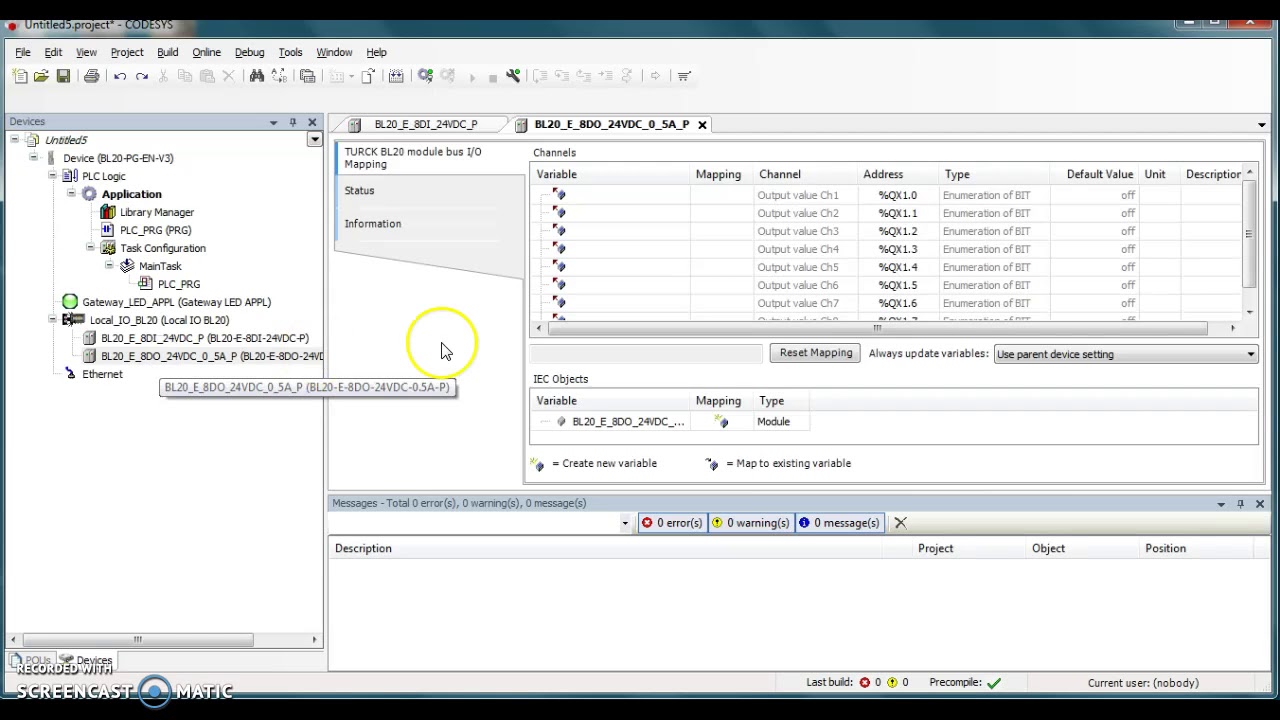Select BL20_E_8DI_24VDC_P in device tree
Image resolution: width=1280 pixels, height=720 pixels.
coord(204,338)
